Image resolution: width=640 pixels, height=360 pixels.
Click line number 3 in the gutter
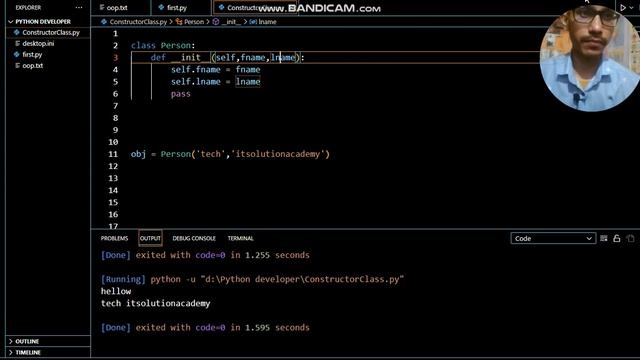coord(116,58)
